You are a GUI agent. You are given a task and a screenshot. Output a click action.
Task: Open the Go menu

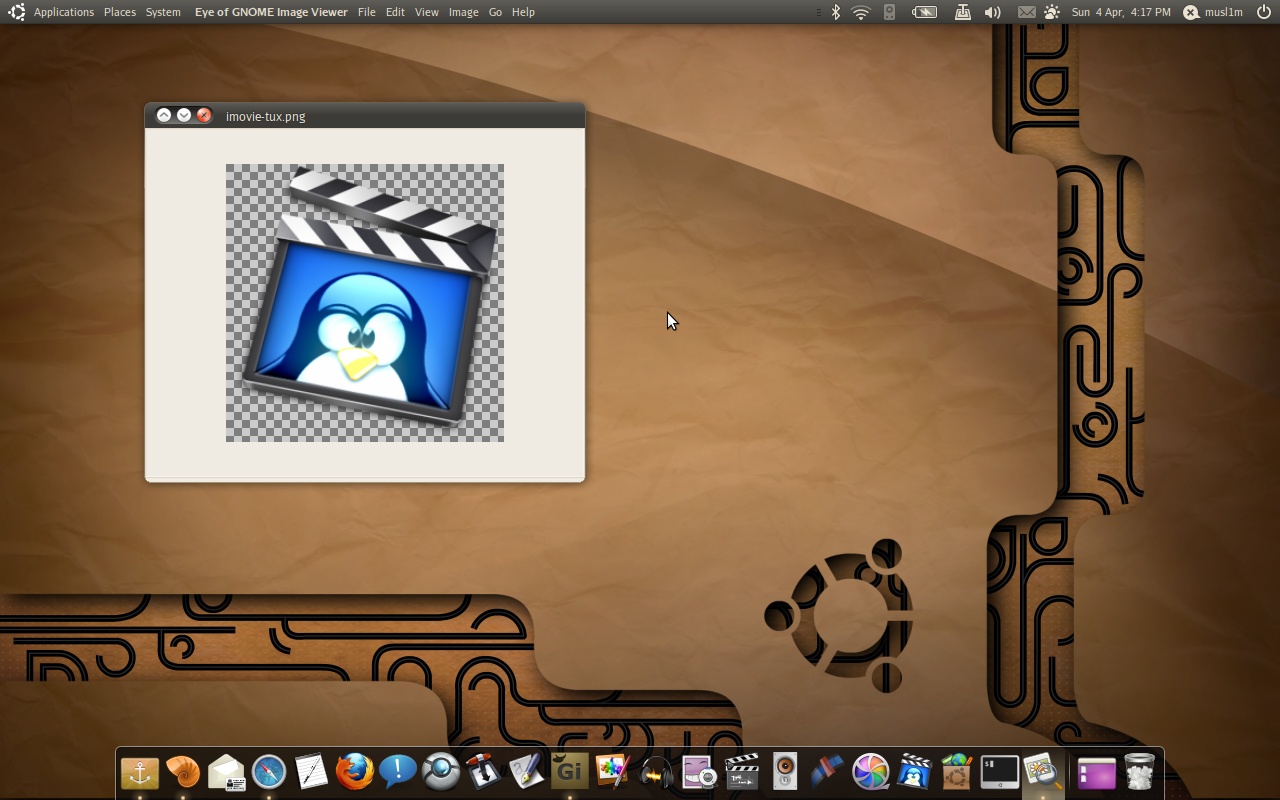tap(495, 12)
